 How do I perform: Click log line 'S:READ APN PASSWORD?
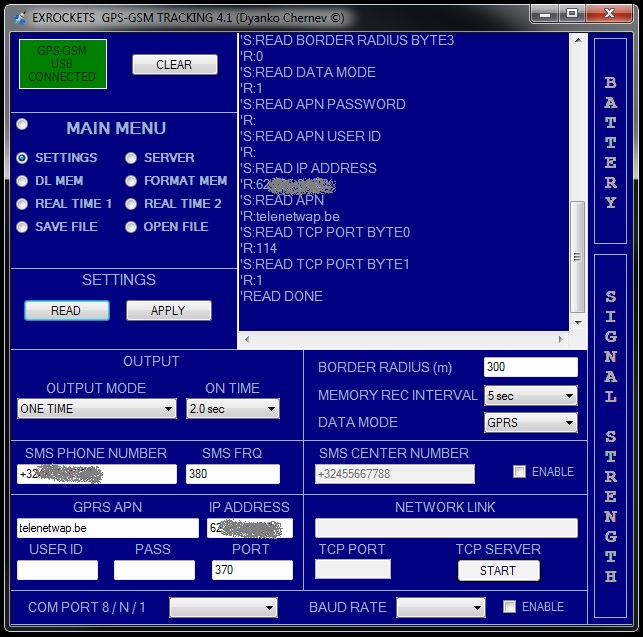(323, 105)
